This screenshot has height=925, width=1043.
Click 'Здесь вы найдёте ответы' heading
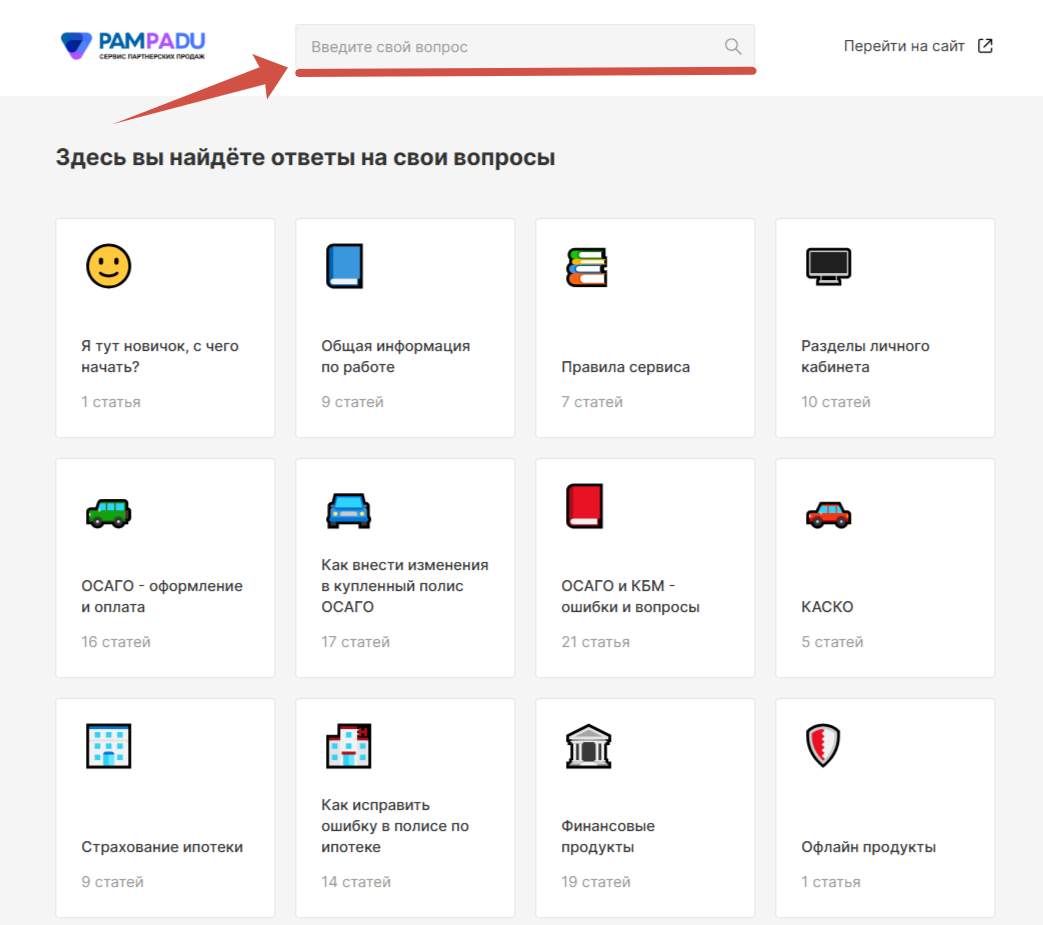(x=305, y=158)
